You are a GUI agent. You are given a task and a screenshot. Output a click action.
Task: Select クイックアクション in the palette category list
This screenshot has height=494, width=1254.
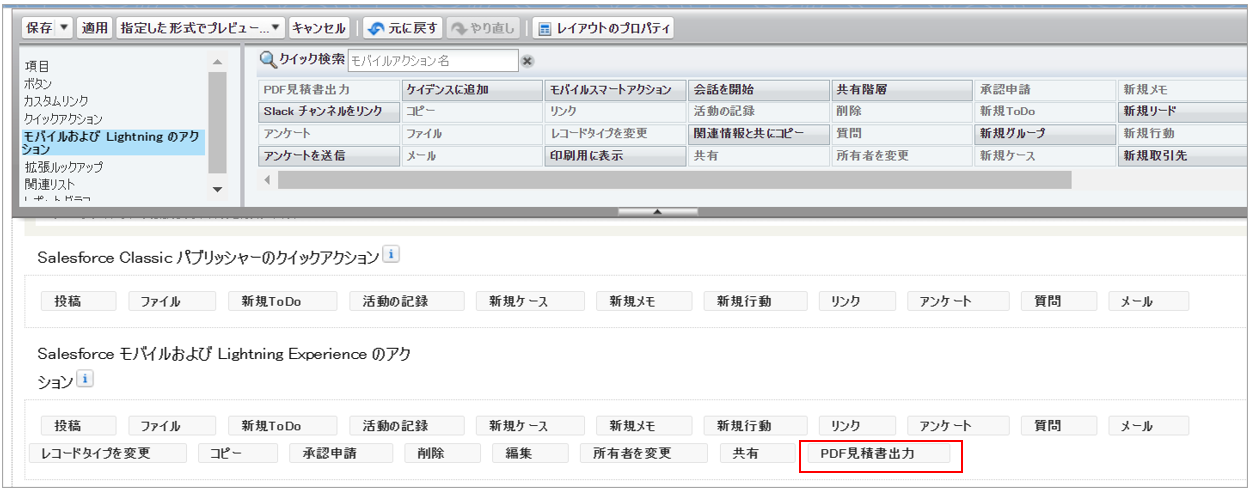(x=63, y=119)
